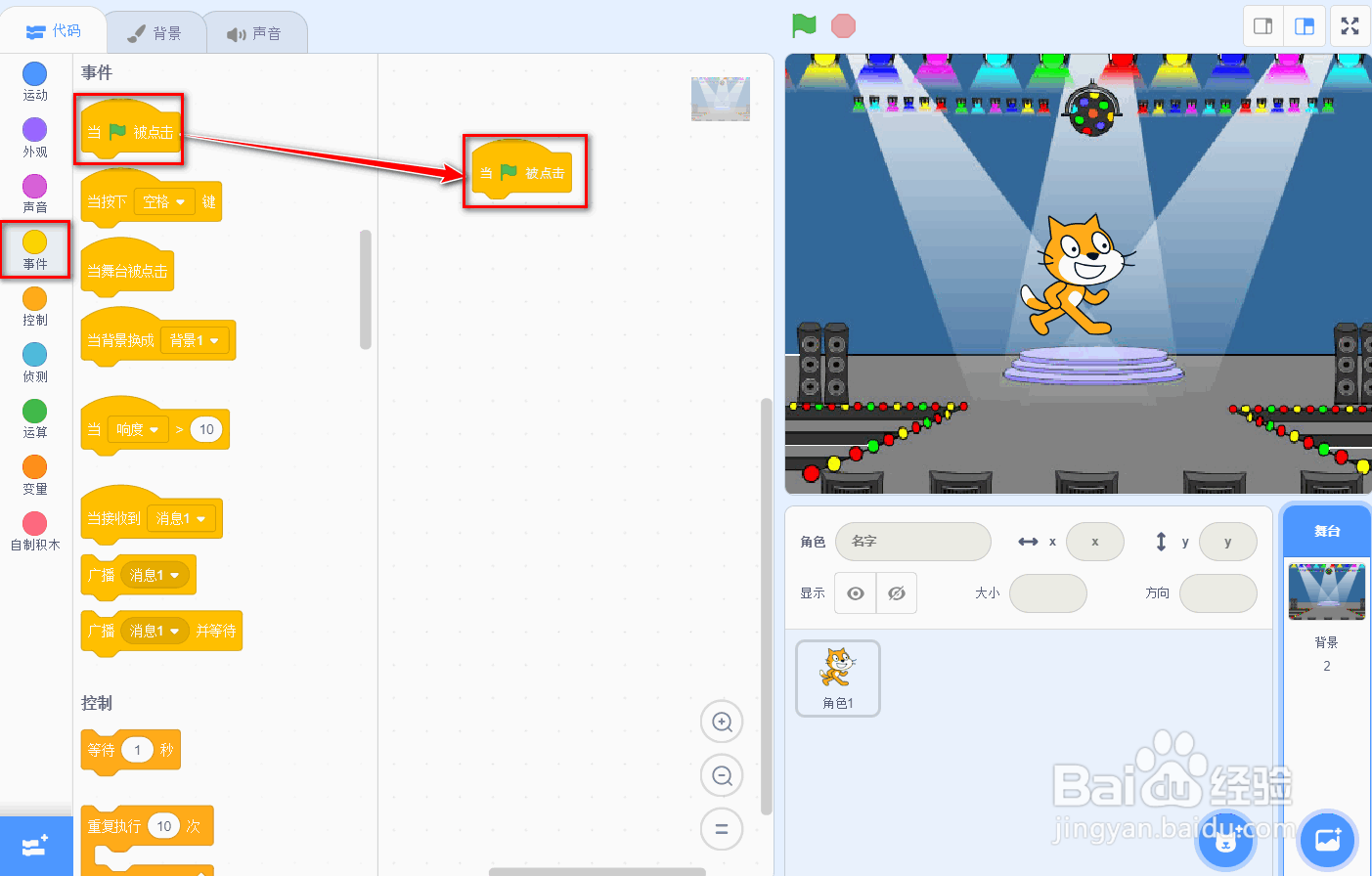1372x876 pixels.
Task: Click the 方向 direction field
Action: [x=1218, y=593]
